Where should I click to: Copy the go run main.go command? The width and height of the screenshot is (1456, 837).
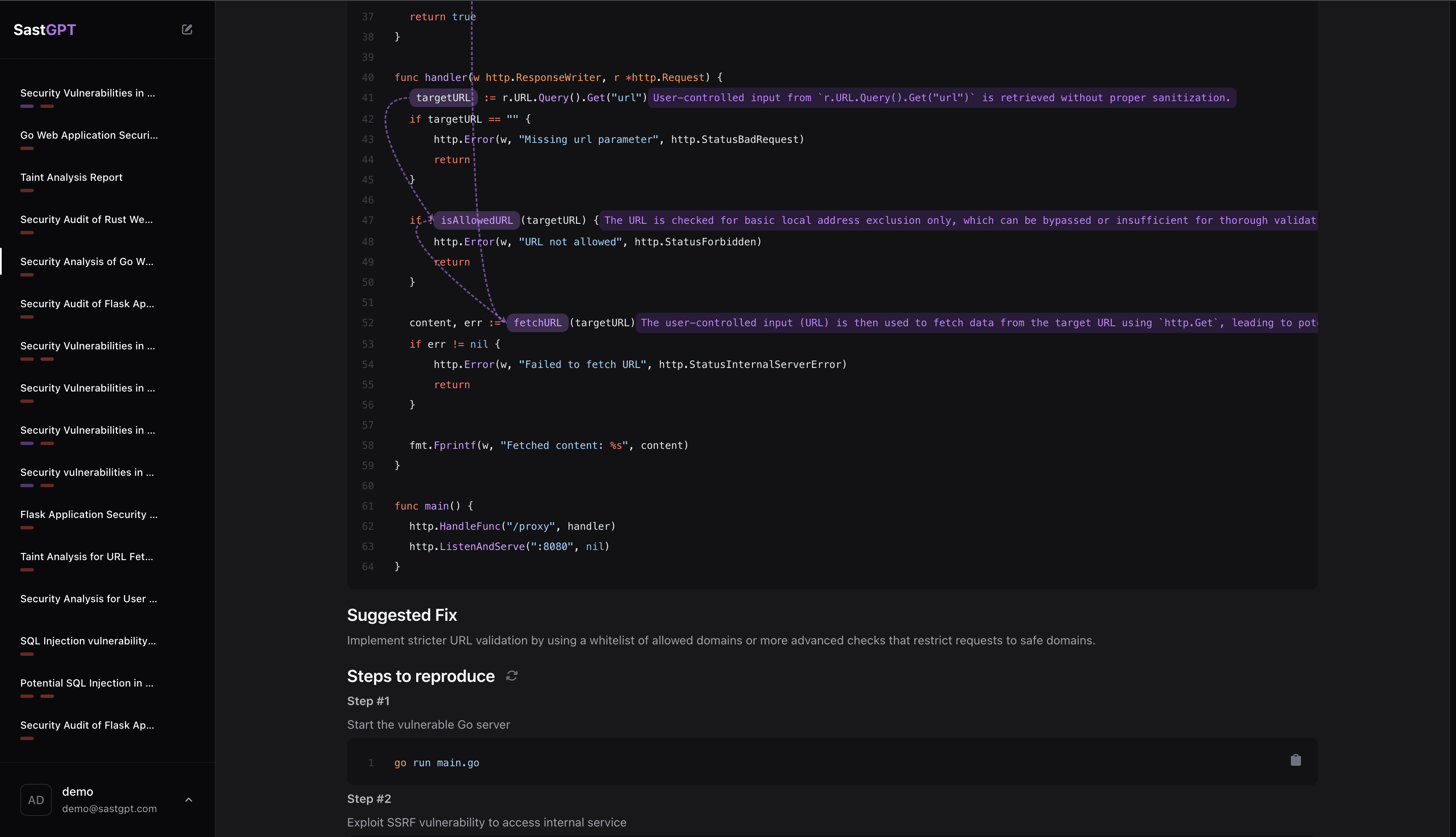click(1295, 761)
